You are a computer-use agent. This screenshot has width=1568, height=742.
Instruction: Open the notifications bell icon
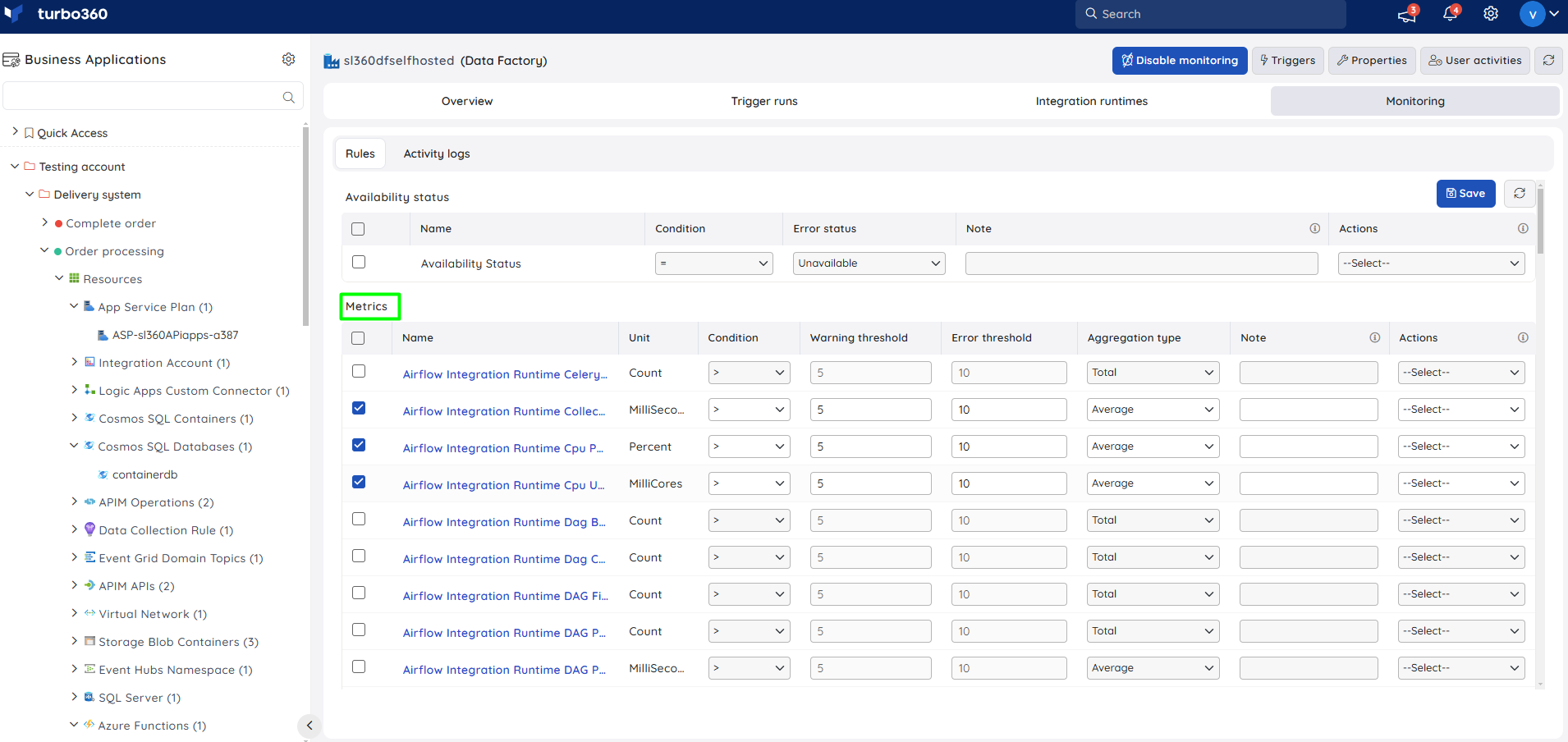pos(1450,14)
